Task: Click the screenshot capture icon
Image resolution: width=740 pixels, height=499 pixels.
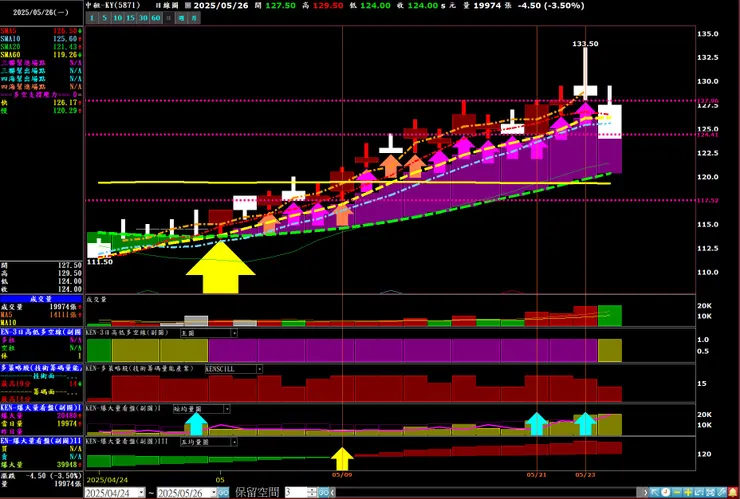Action: pos(710,492)
